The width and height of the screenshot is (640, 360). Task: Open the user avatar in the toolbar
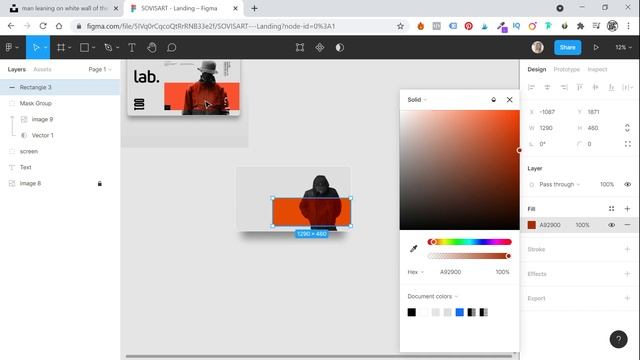point(538,47)
